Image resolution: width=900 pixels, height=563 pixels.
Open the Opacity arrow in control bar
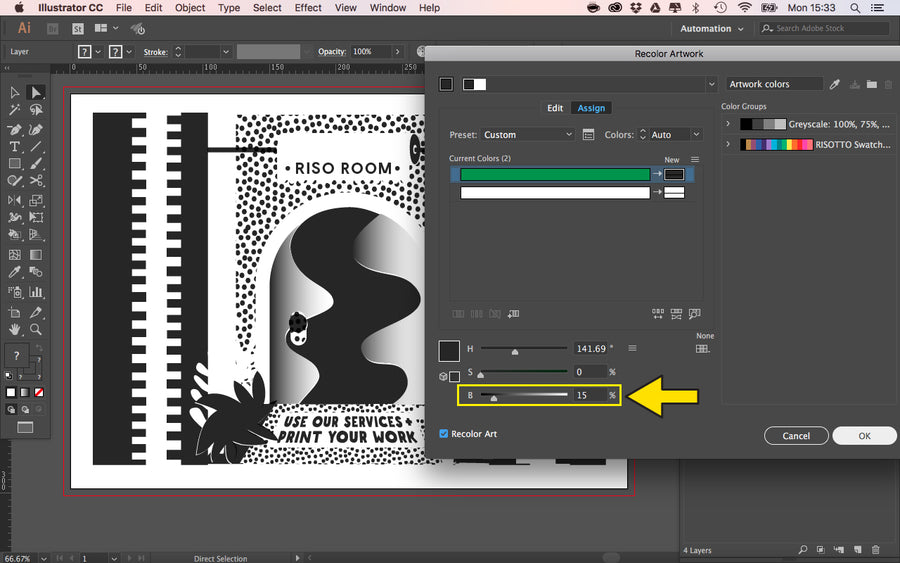click(x=397, y=52)
